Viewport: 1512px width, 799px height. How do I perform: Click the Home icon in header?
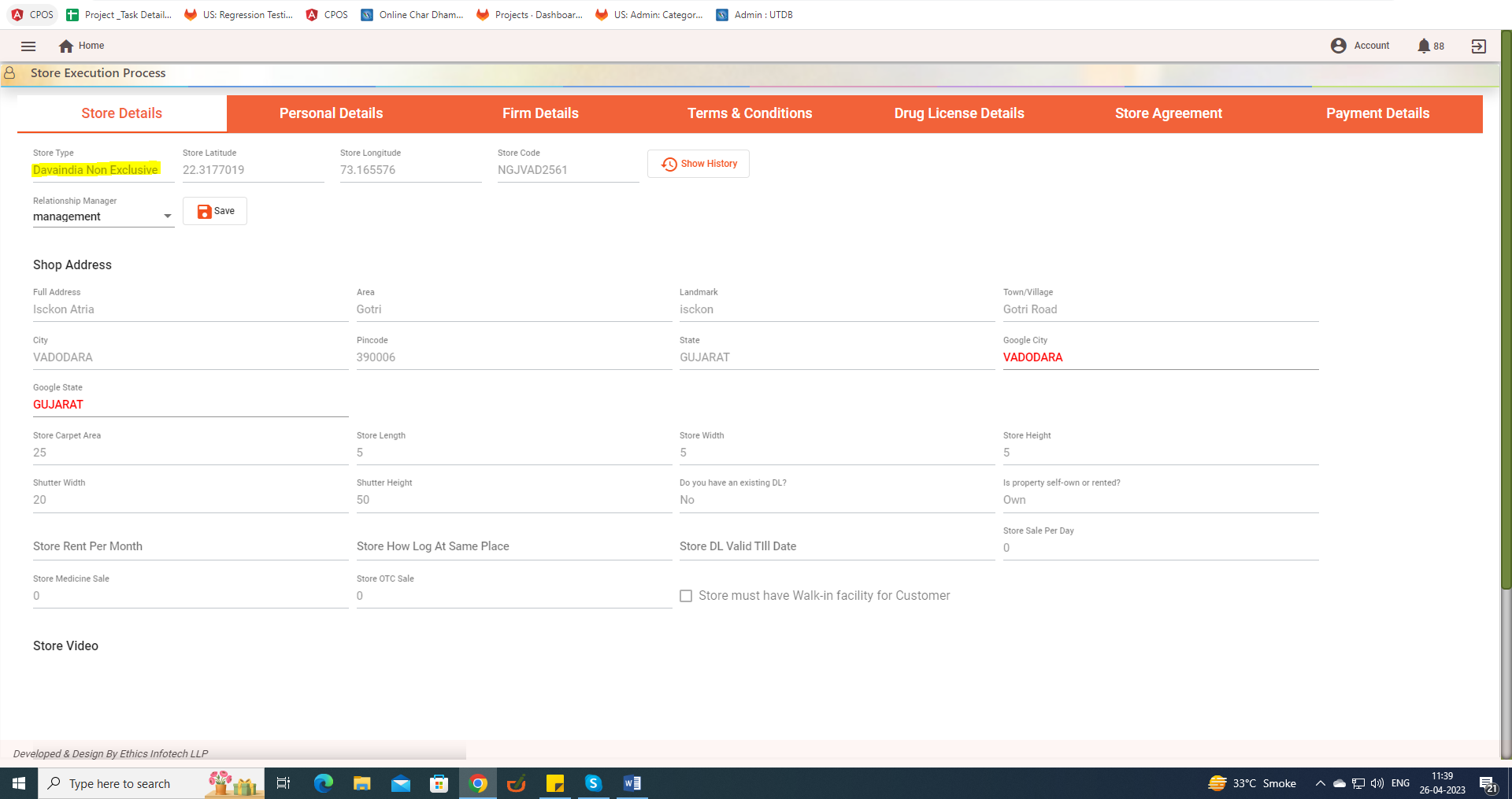tap(66, 46)
